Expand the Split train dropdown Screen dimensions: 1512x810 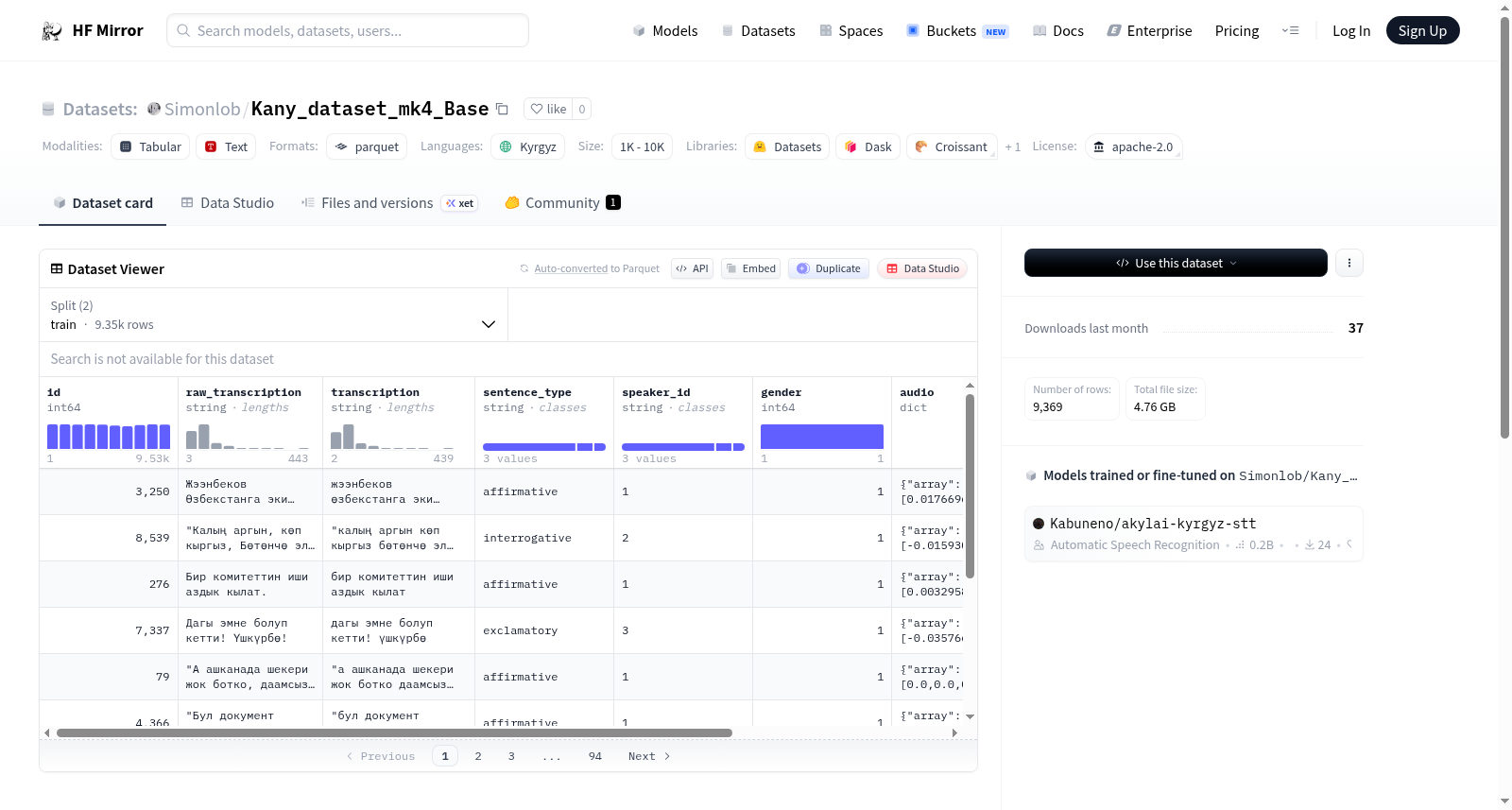pos(273,315)
